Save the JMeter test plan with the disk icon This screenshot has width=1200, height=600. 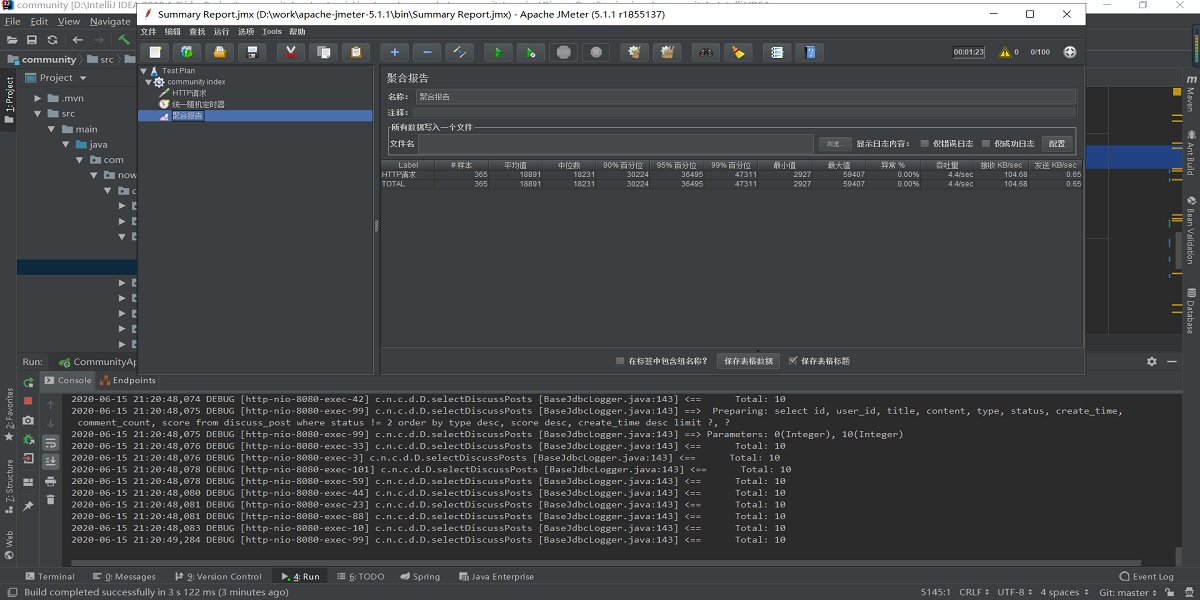[252, 52]
